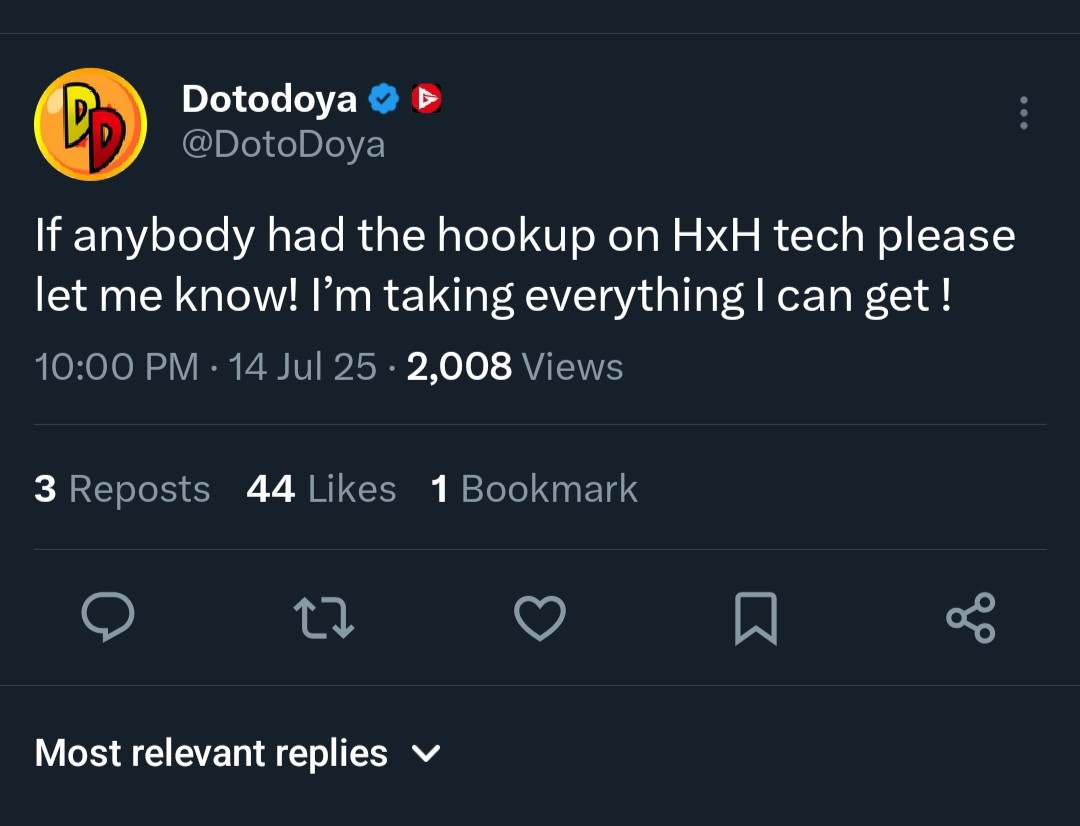Image resolution: width=1080 pixels, height=826 pixels.
Task: Repost this tweet with the arrows icon
Action: [324, 617]
